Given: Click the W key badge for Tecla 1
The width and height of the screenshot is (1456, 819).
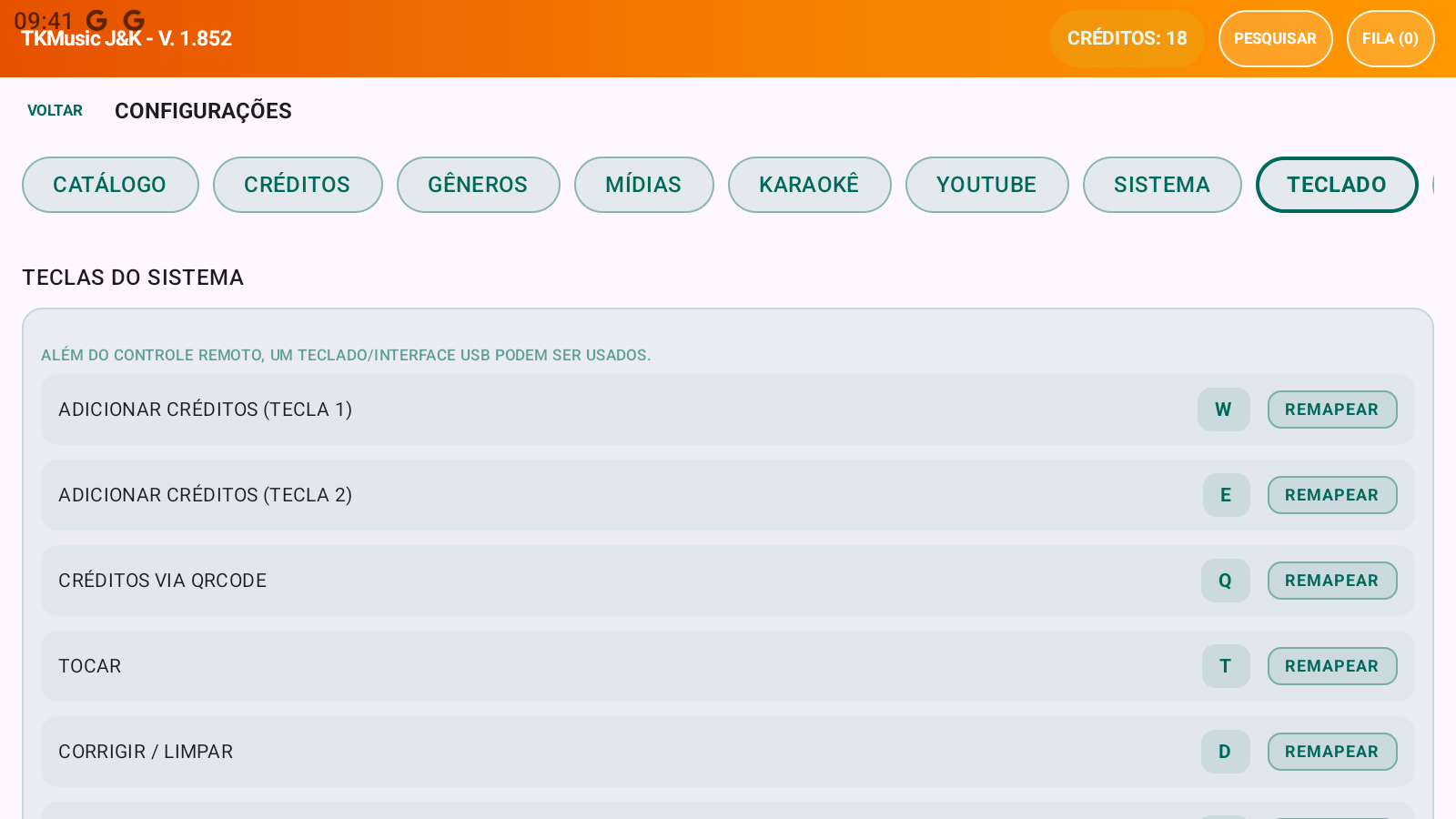Looking at the screenshot, I should 1224,409.
